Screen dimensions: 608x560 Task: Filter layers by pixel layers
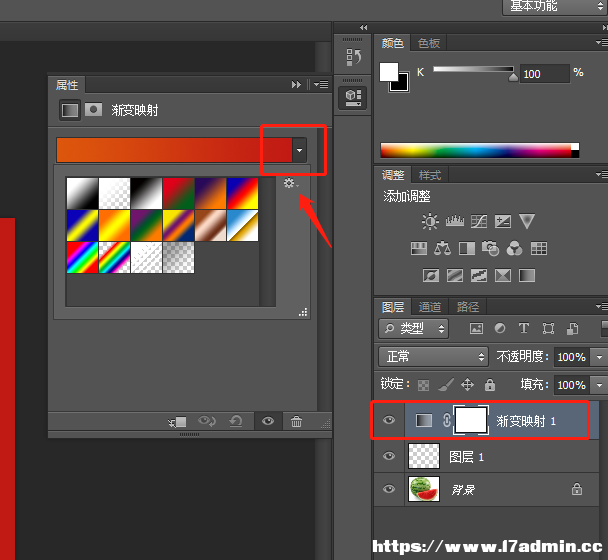click(x=476, y=328)
